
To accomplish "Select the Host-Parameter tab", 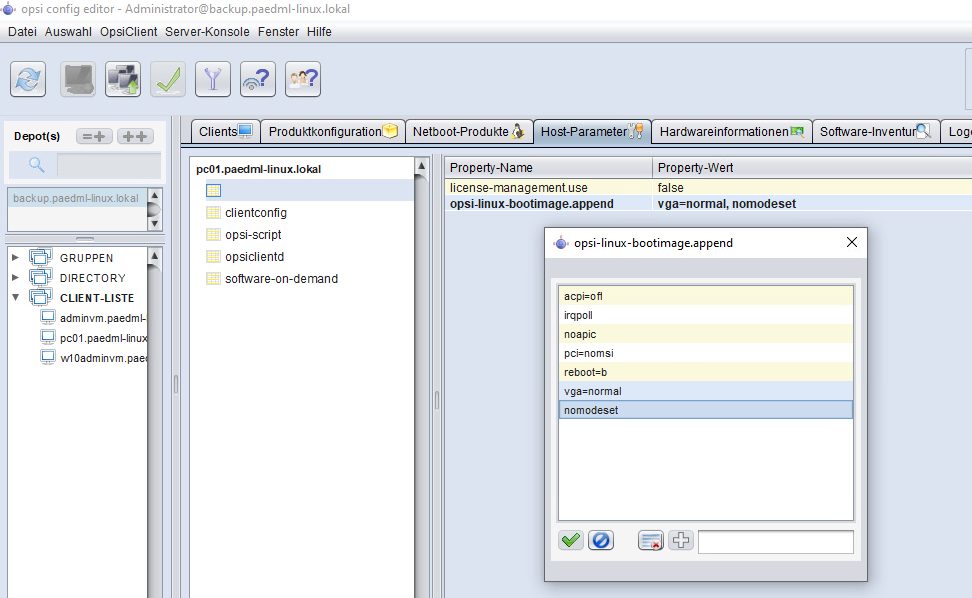I will click(x=592, y=131).
